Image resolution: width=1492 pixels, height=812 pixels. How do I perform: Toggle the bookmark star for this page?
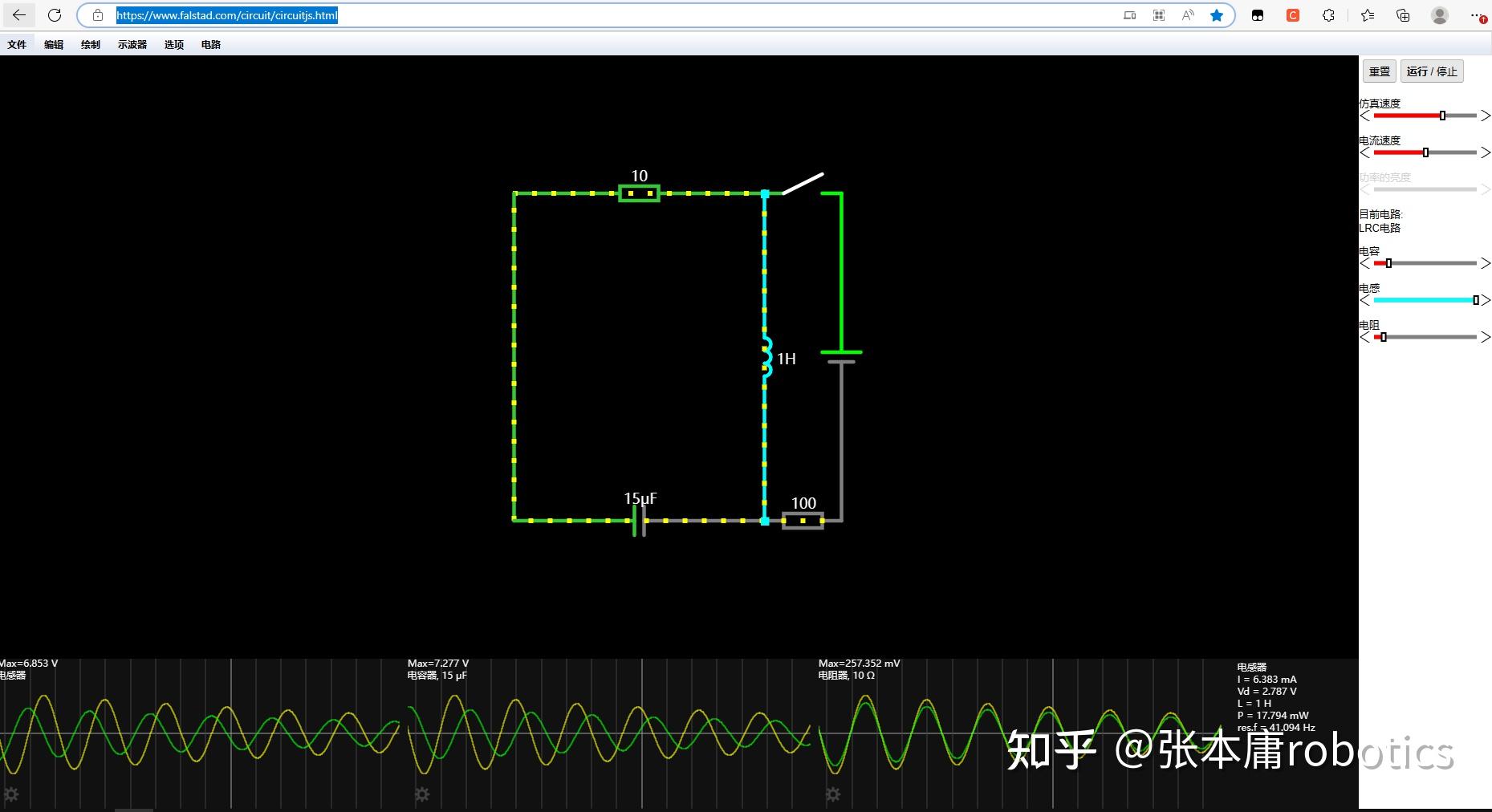(1218, 14)
